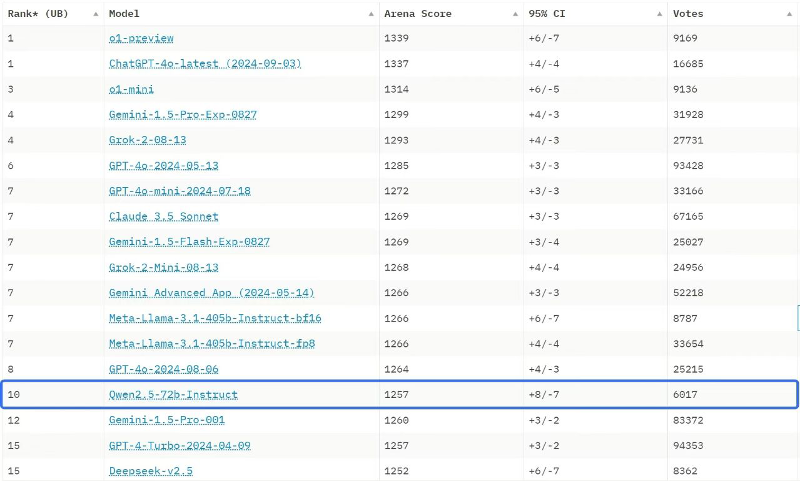Click the sort arrow in Model column header
The height and width of the screenshot is (482, 800).
tap(371, 14)
